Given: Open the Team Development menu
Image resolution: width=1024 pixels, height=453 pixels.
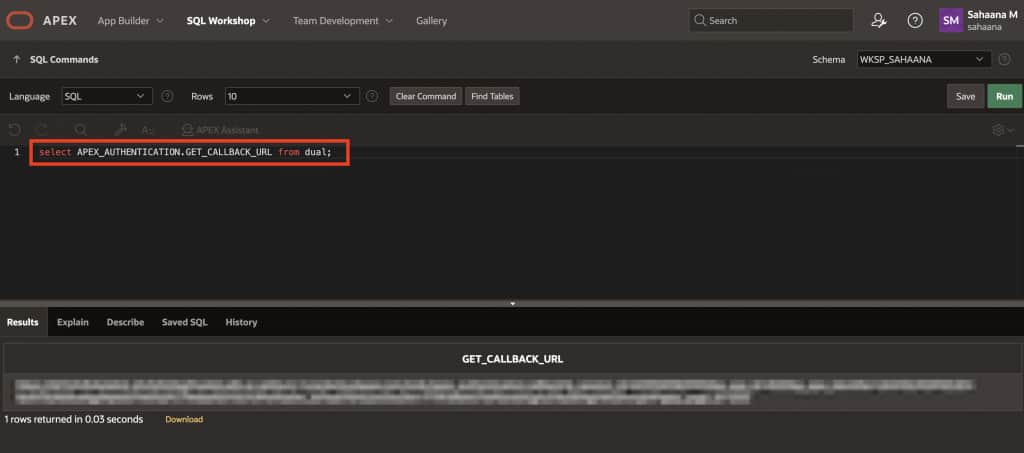Looking at the screenshot, I should click(343, 20).
